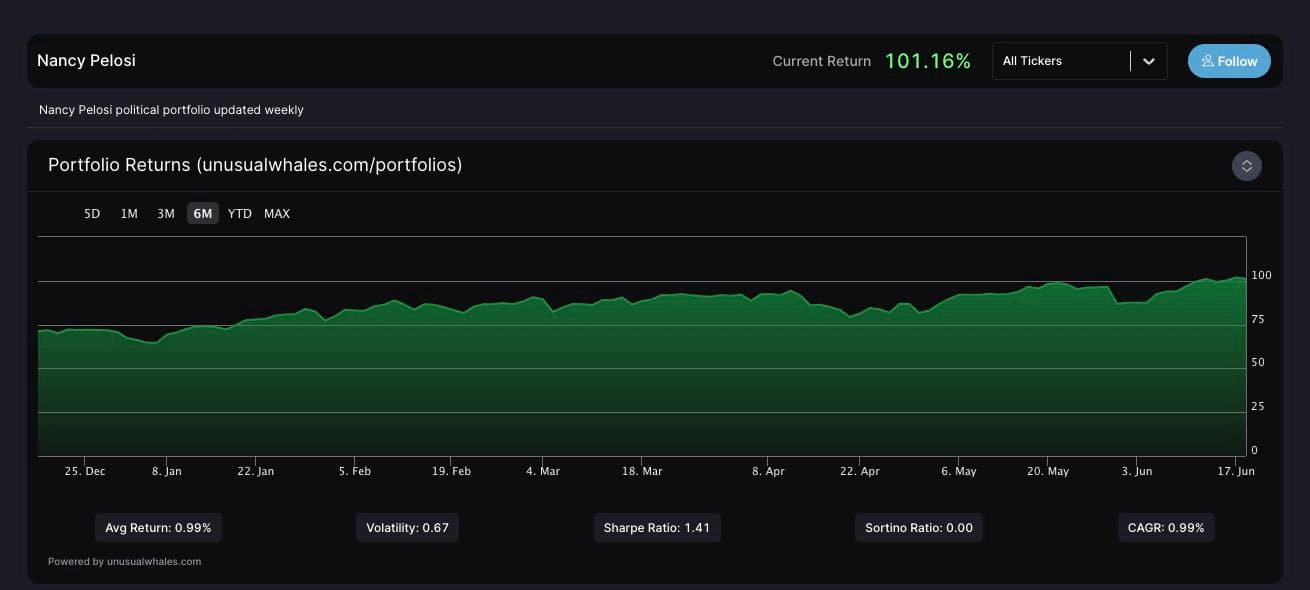The height and width of the screenshot is (590, 1310).
Task: Click the Portfolio Returns heading
Action: point(255,165)
